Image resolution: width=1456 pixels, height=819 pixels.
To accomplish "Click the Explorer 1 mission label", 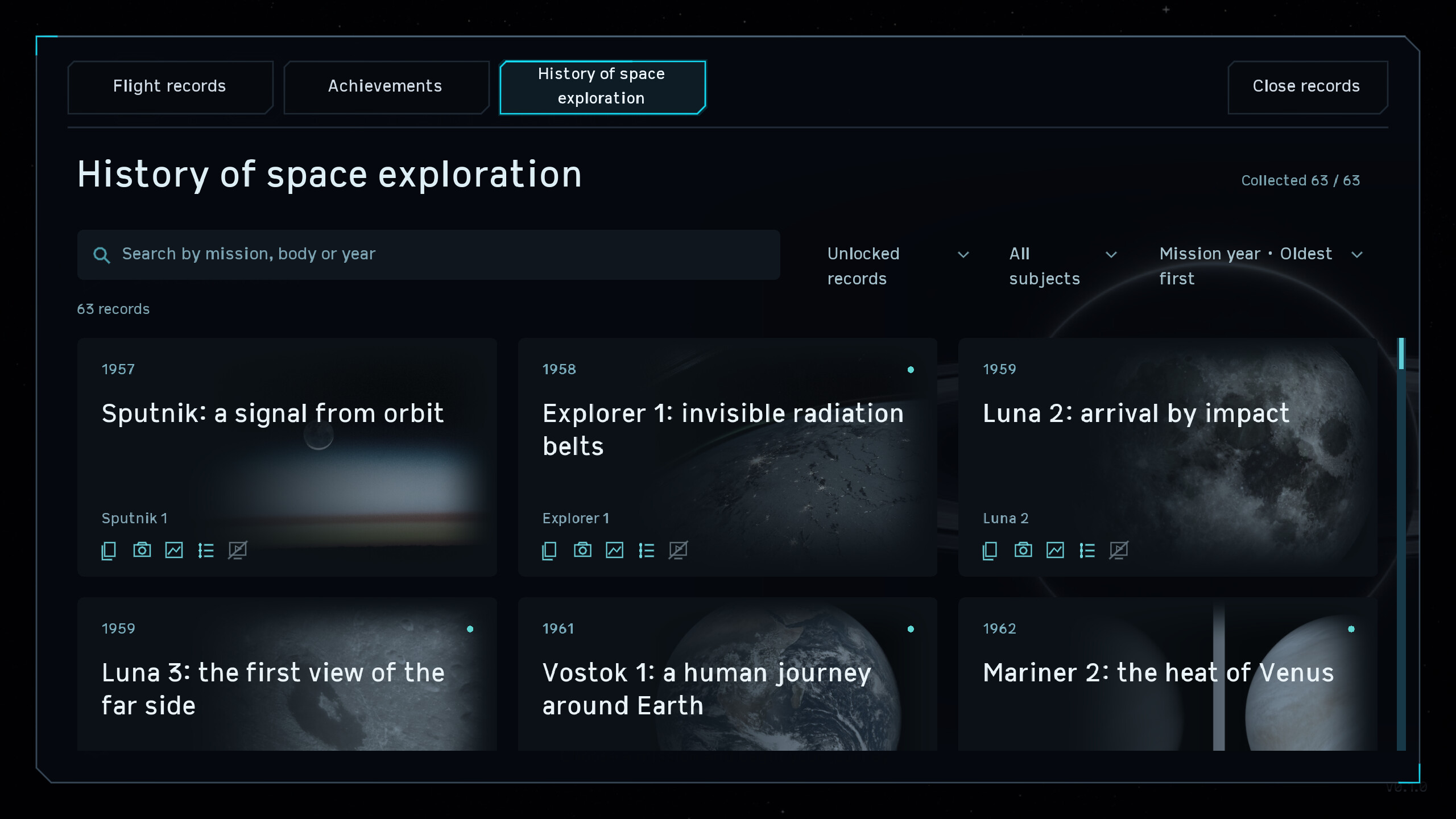I will 576,518.
